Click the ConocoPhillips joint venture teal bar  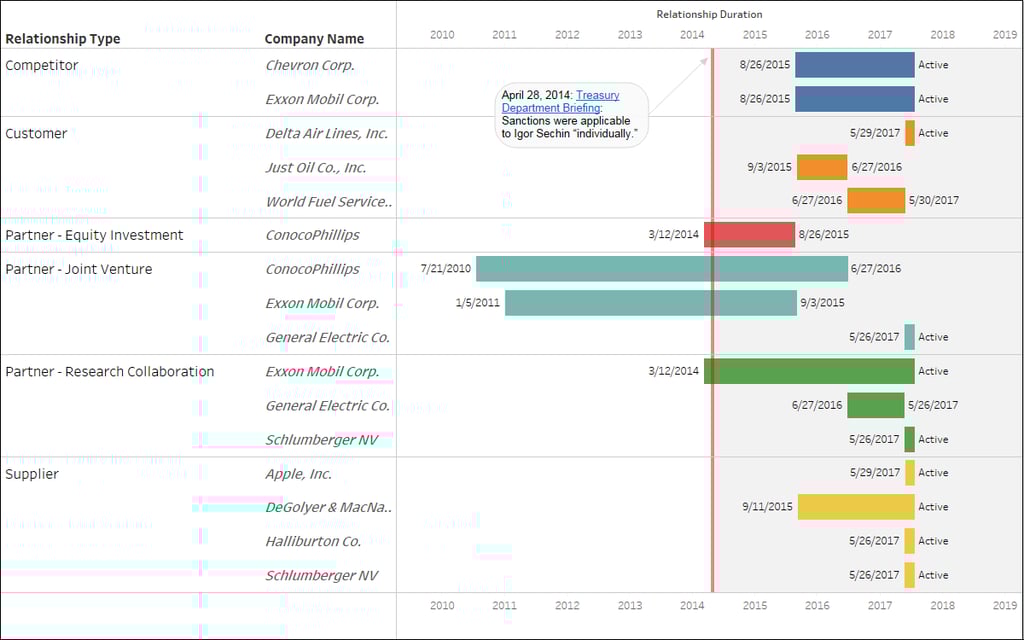click(x=662, y=268)
